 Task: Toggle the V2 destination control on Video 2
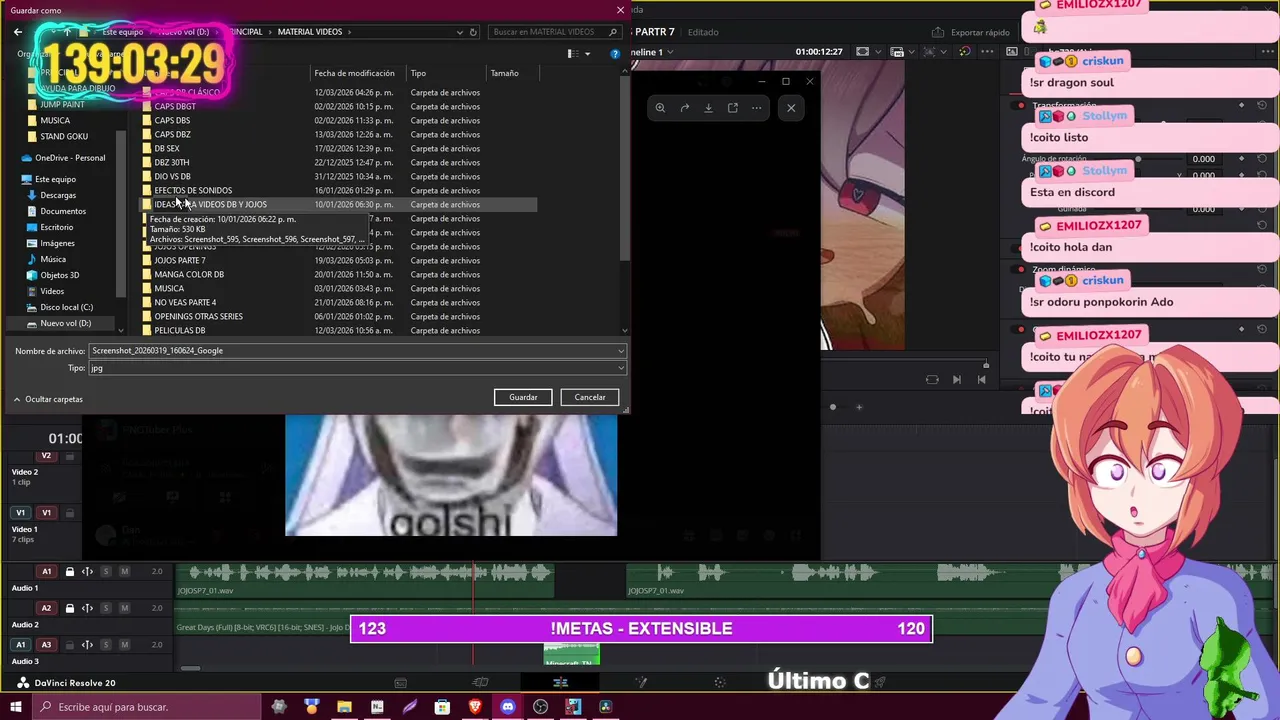[46, 456]
